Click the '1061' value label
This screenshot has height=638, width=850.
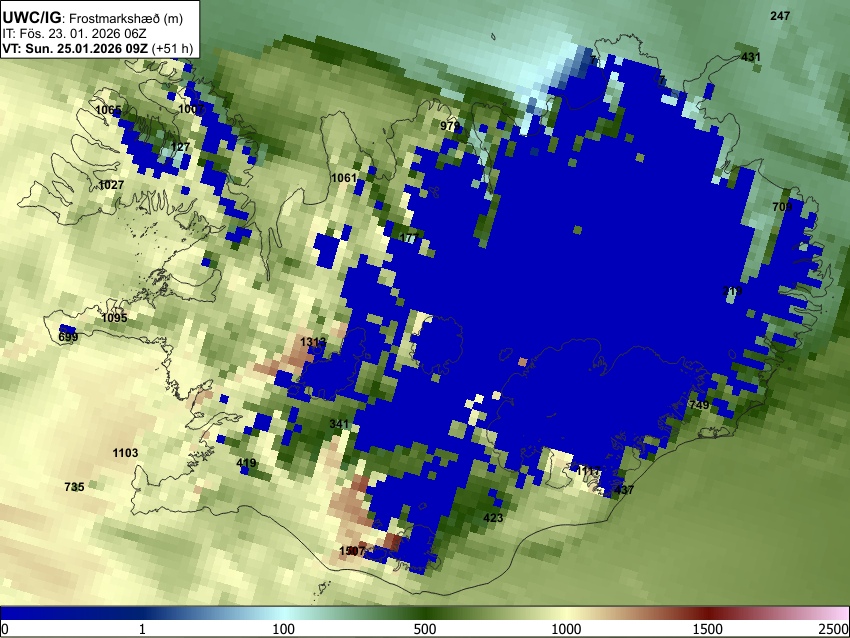click(344, 178)
